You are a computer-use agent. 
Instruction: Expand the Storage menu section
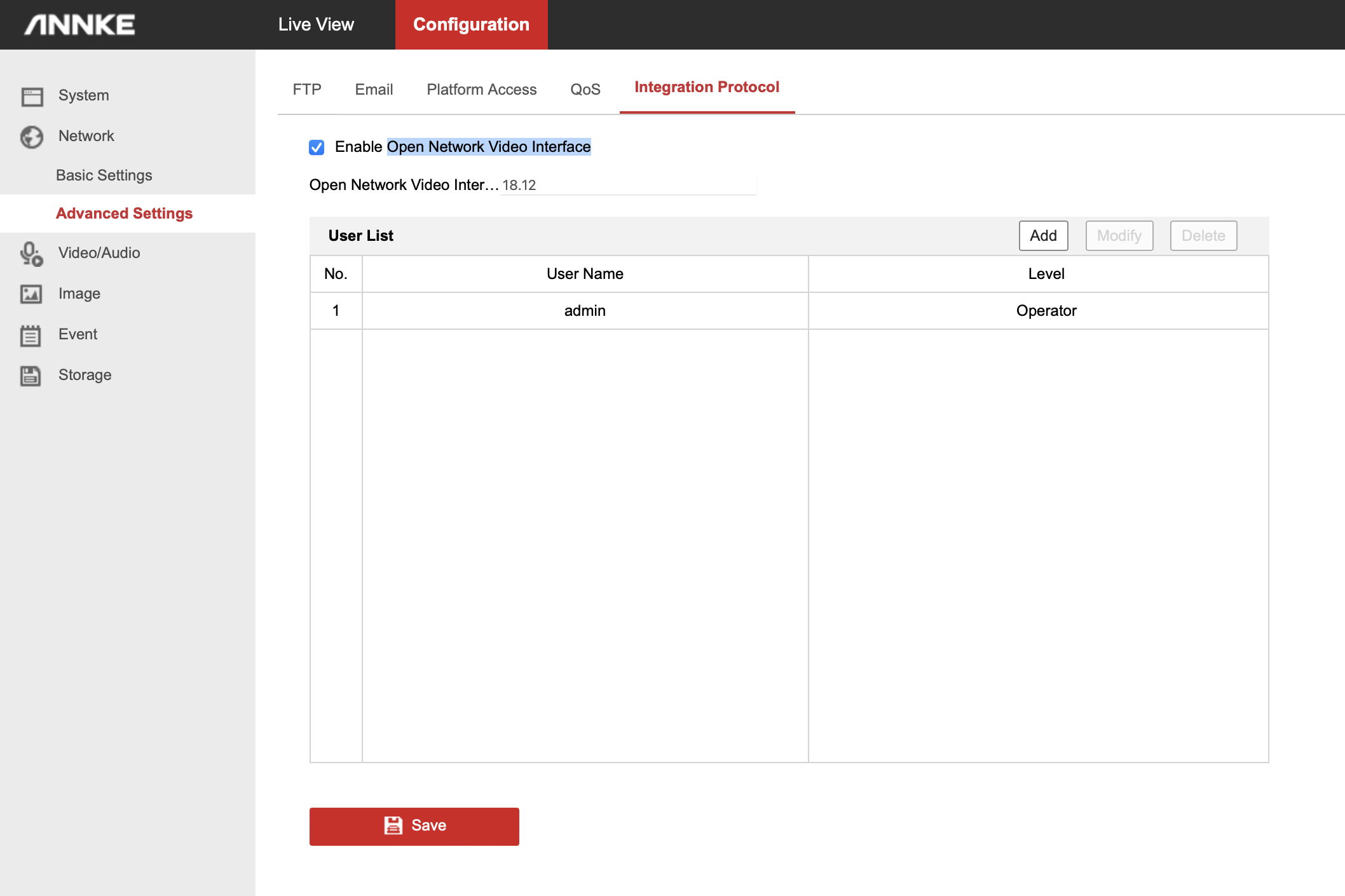(85, 375)
